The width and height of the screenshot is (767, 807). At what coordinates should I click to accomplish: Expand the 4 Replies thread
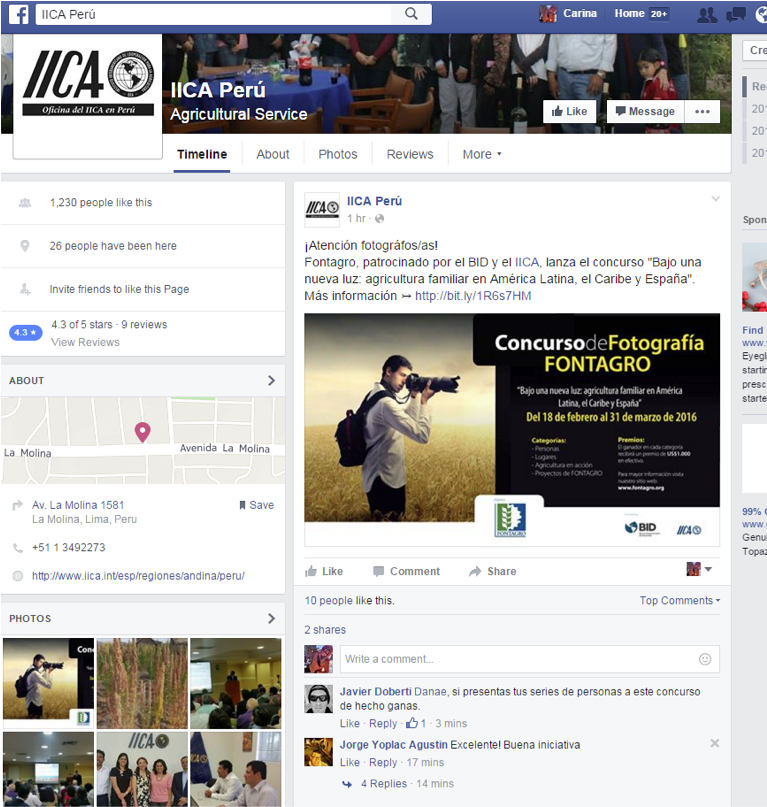coord(384,783)
